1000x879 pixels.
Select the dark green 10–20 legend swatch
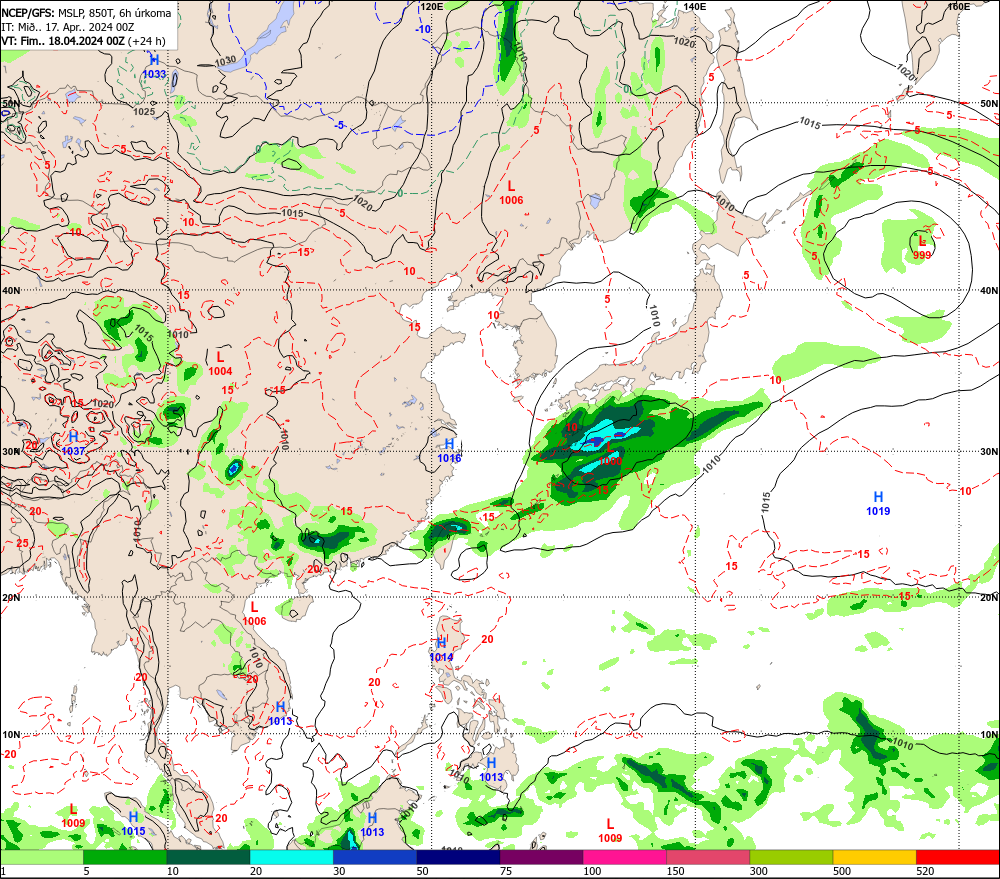[208, 857]
